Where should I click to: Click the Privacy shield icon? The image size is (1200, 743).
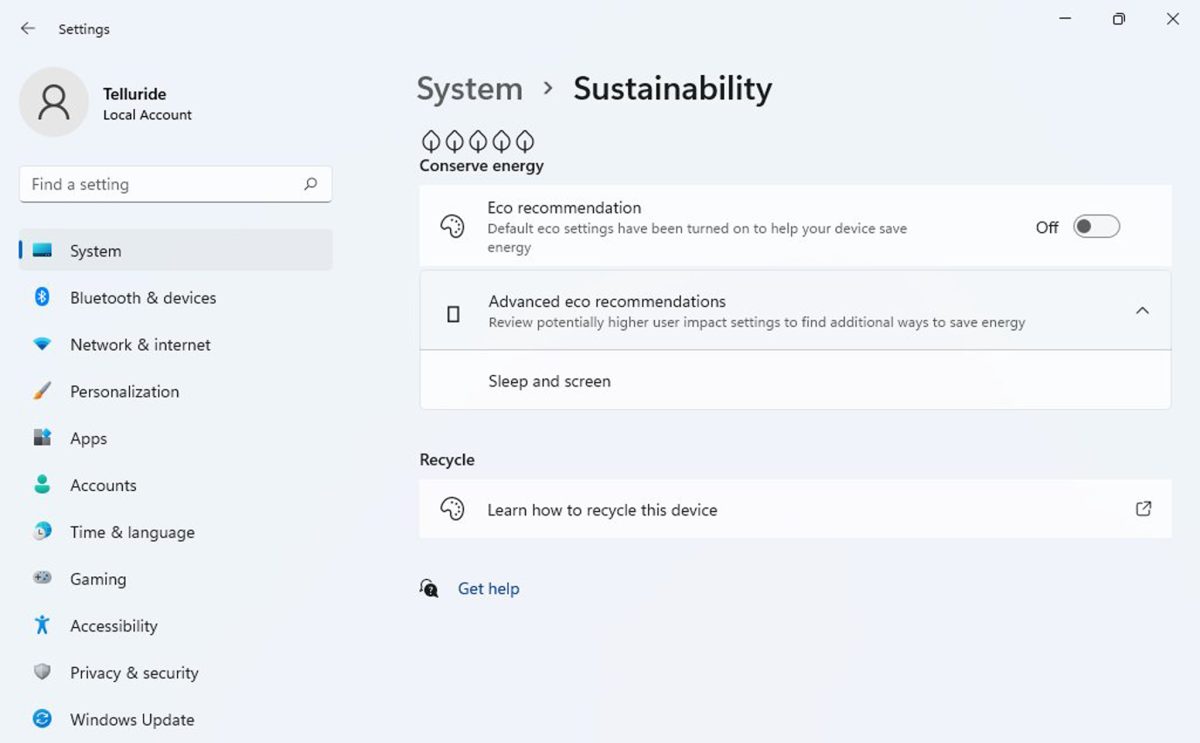(42, 672)
